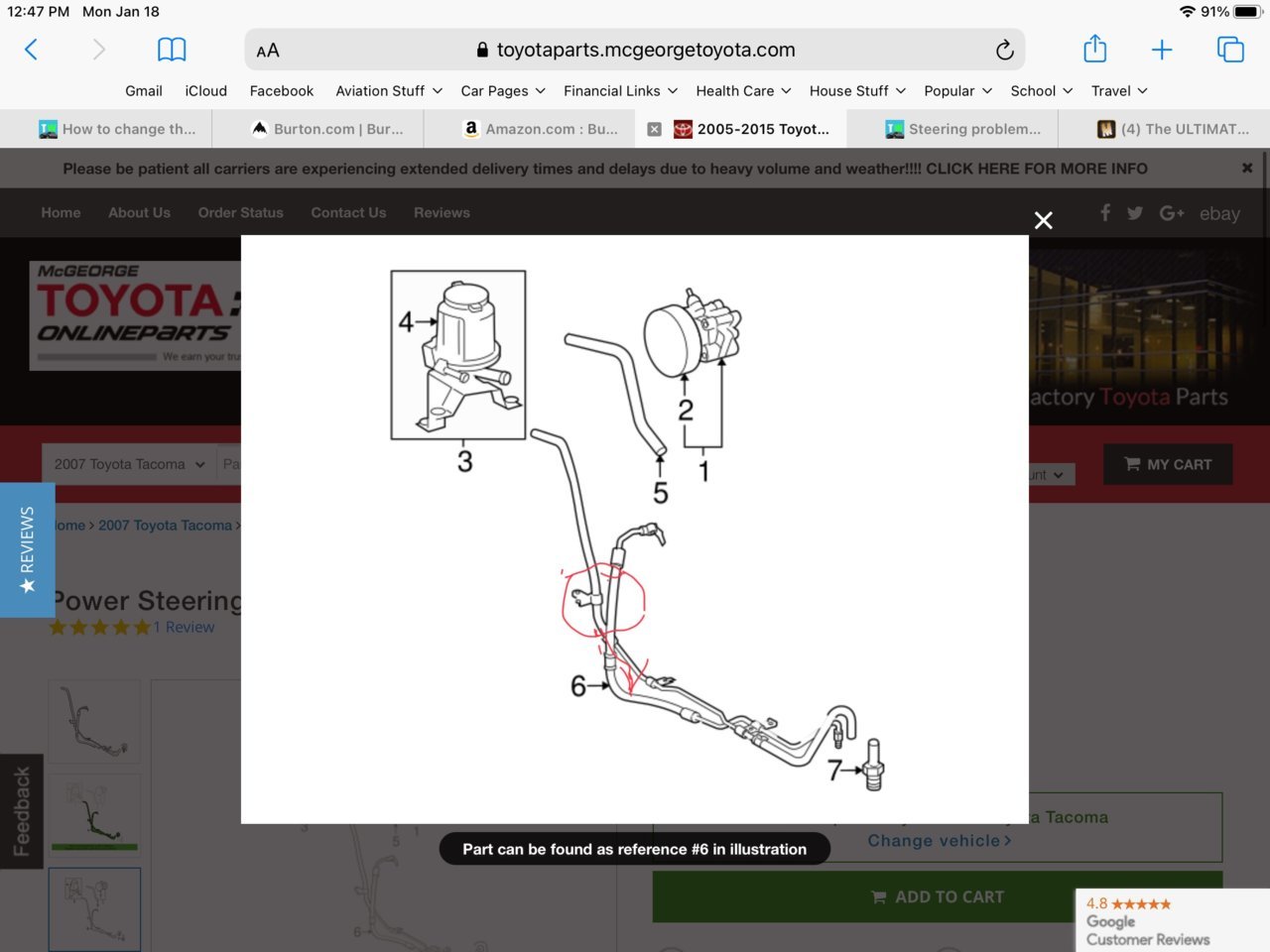Click the McGeorge Toyota Onlineparts logo

[x=136, y=314]
